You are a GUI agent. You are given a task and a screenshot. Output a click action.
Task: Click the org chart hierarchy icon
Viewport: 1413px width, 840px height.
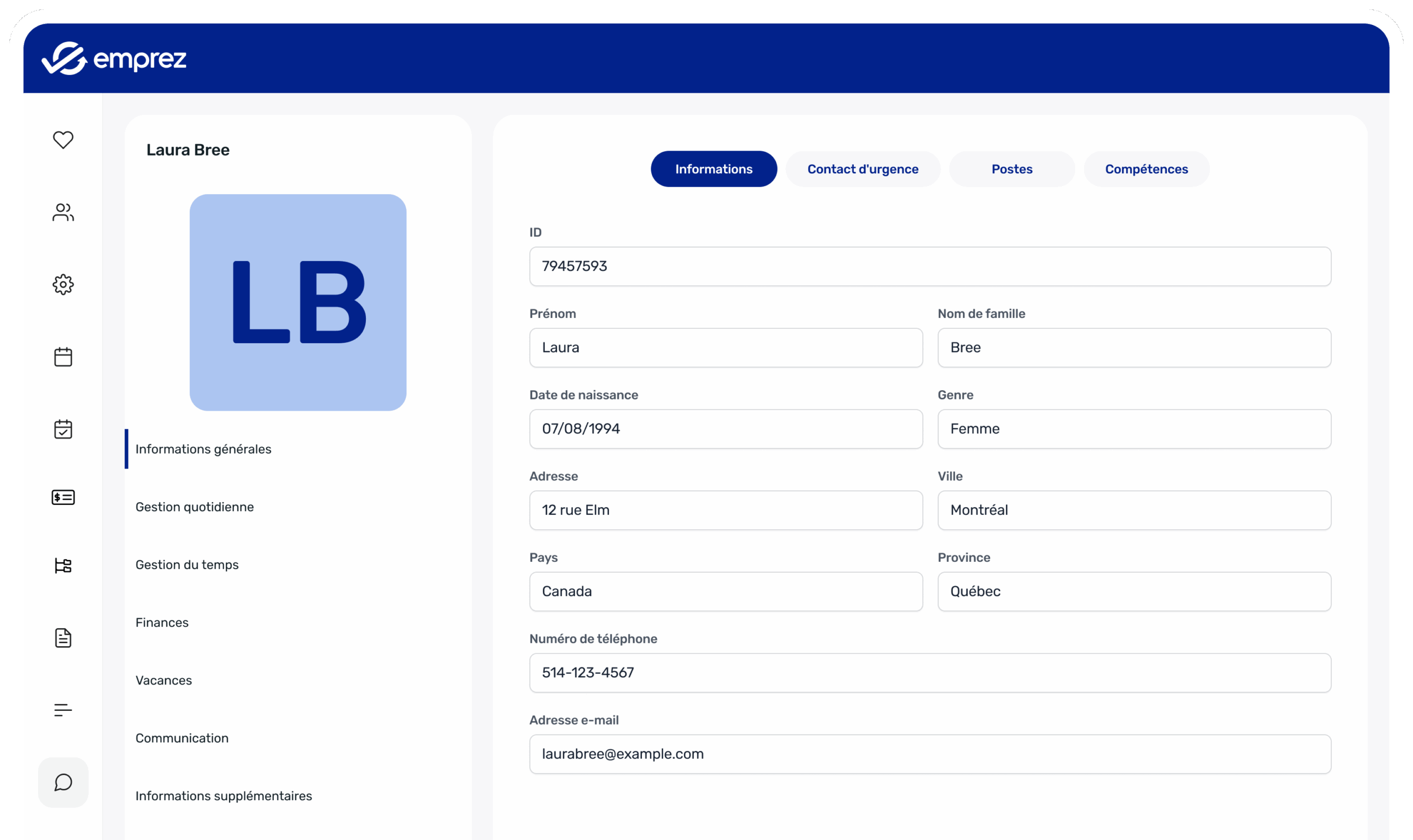click(63, 566)
